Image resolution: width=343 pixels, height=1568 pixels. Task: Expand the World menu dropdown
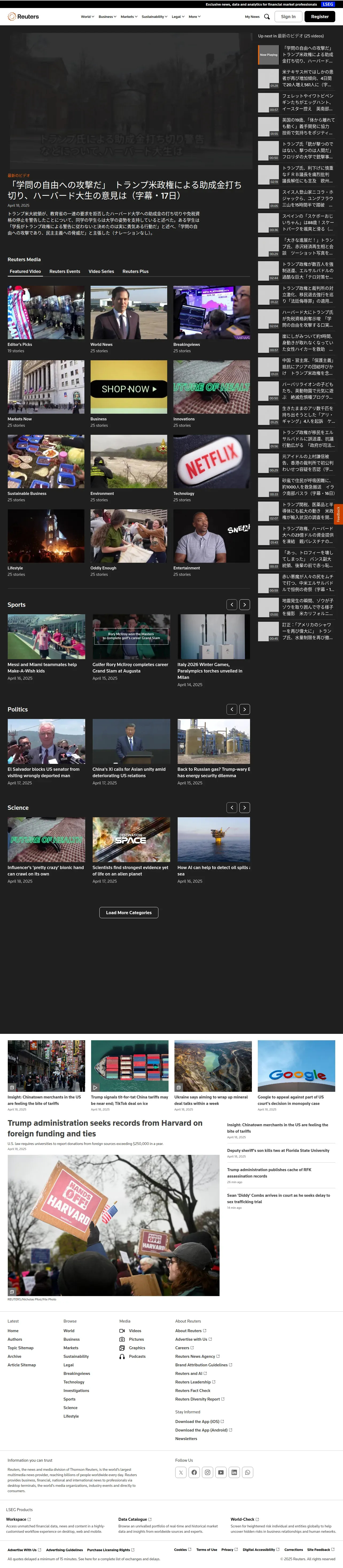(x=88, y=17)
